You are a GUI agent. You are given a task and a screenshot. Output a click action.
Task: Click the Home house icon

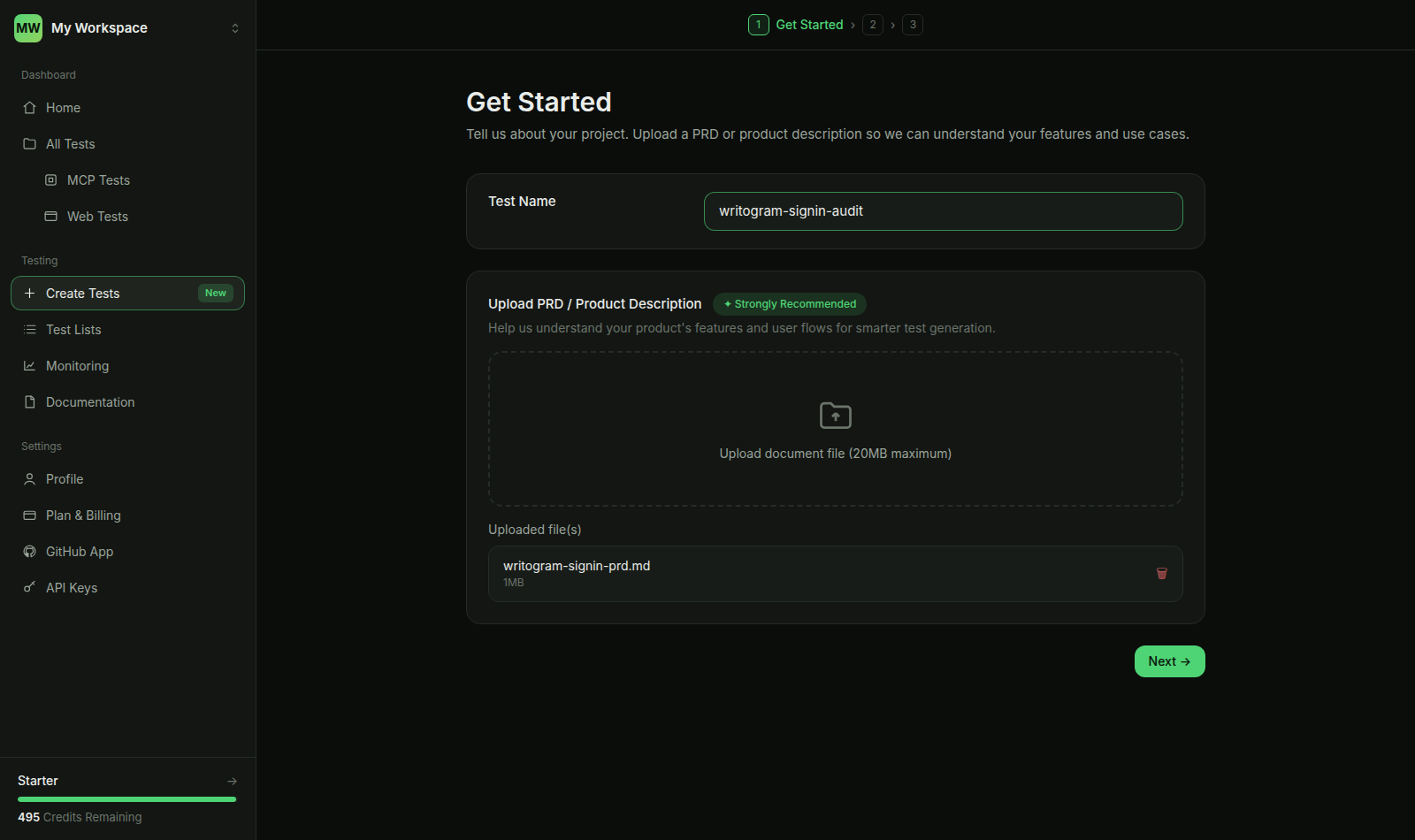tap(29, 108)
